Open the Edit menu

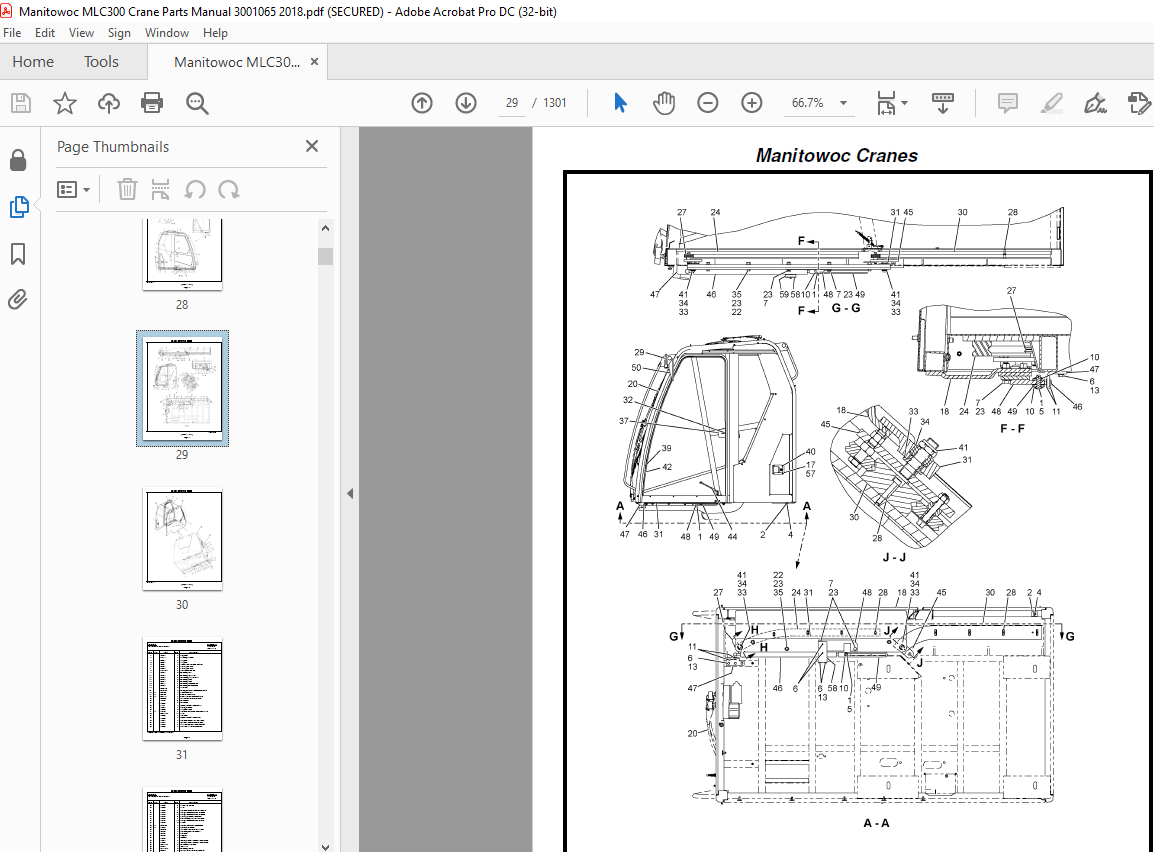coord(45,33)
